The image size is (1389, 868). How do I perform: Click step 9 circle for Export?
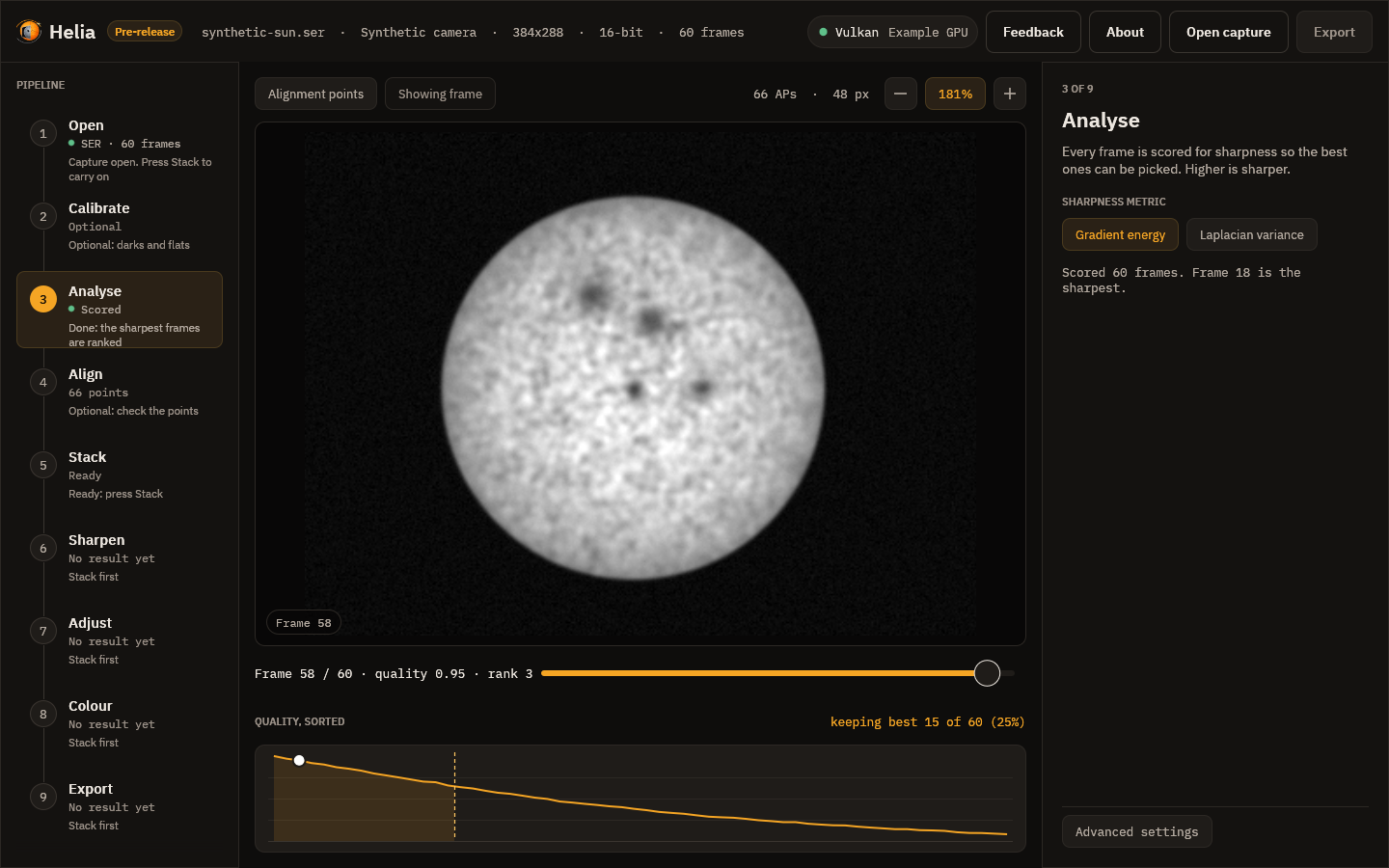43,797
